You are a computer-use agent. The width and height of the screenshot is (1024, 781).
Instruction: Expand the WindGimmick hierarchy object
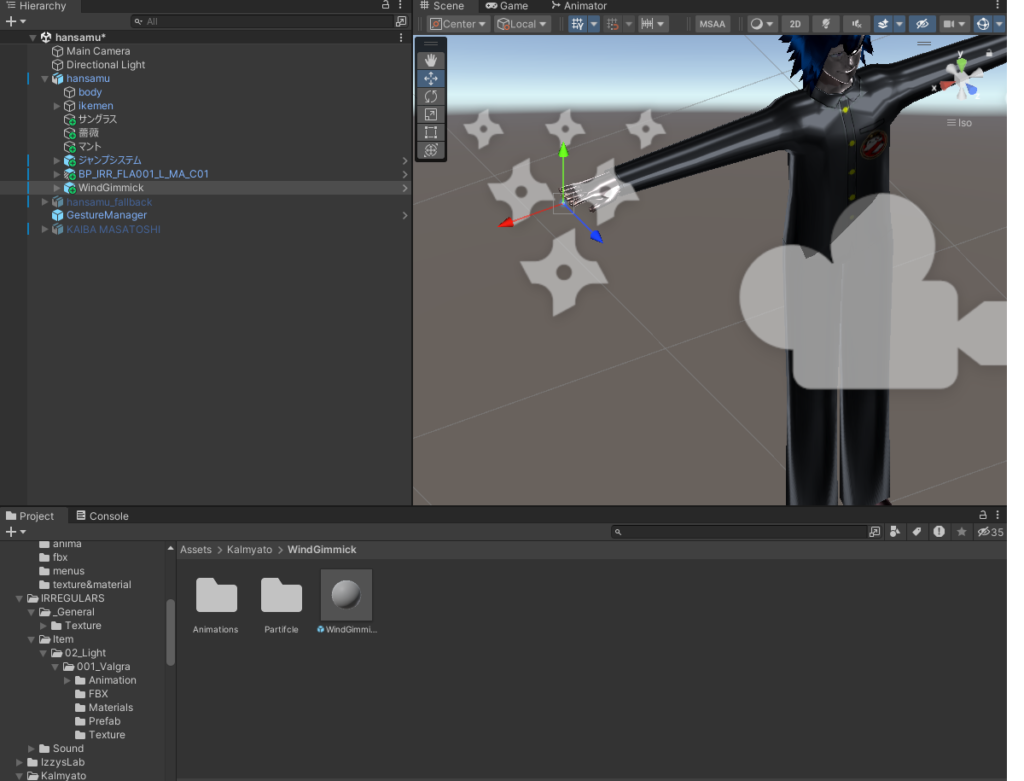click(x=57, y=188)
